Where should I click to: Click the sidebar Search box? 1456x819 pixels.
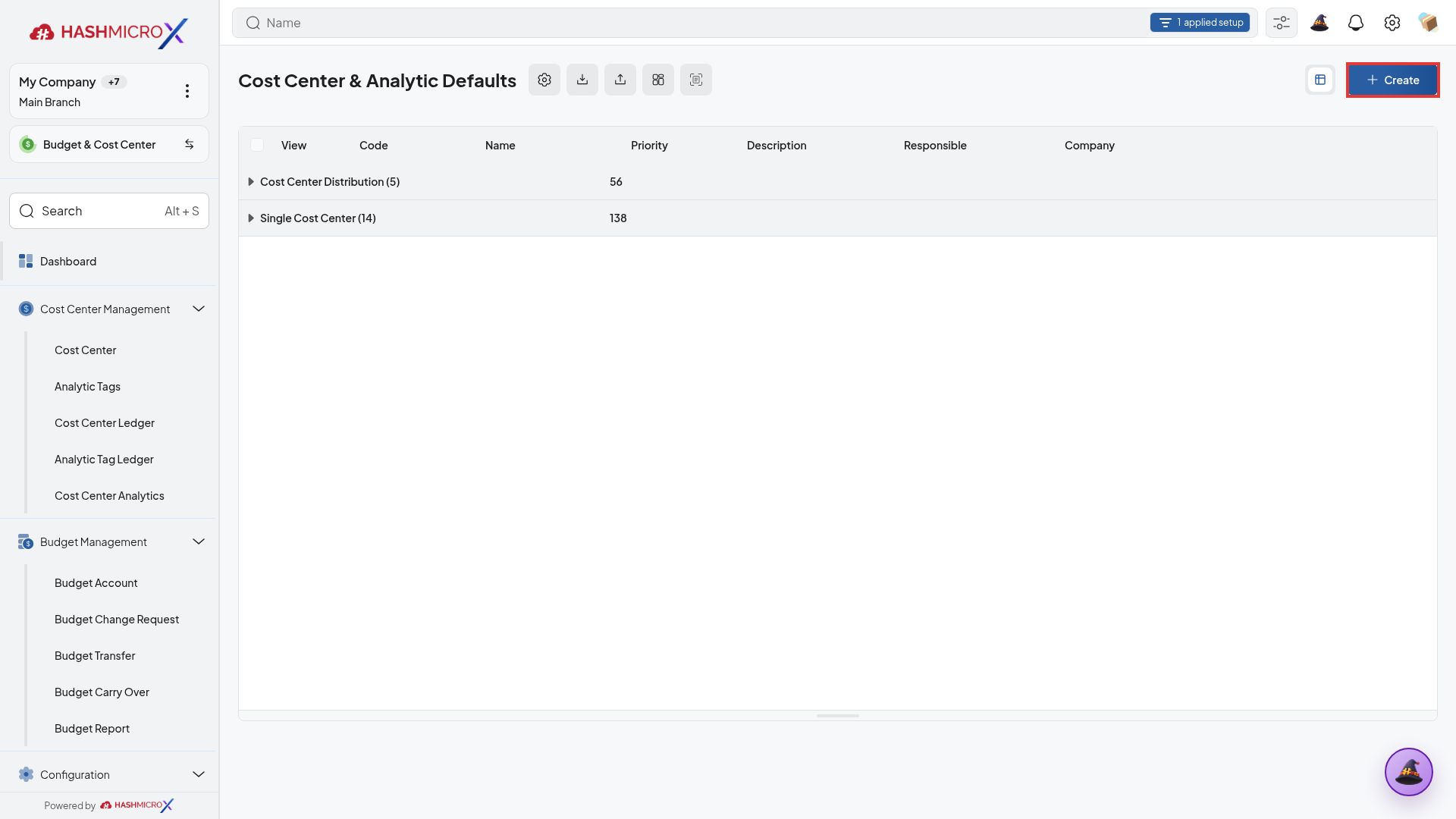109,211
